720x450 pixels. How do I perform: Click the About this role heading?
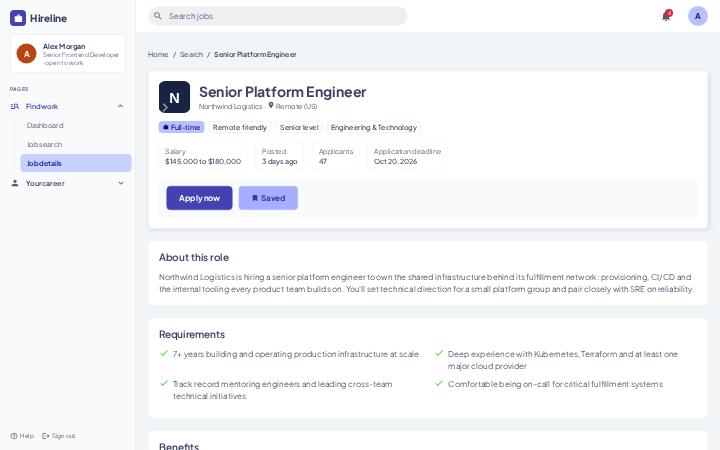pos(194,257)
